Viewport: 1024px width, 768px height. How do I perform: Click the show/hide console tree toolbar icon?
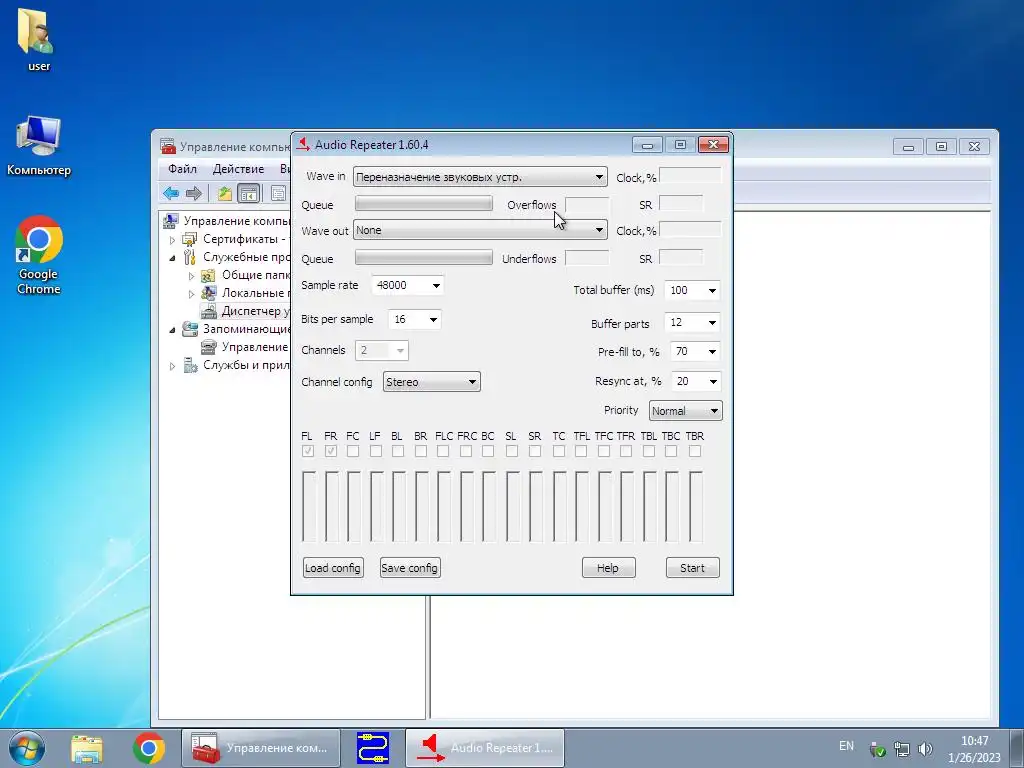(x=248, y=193)
